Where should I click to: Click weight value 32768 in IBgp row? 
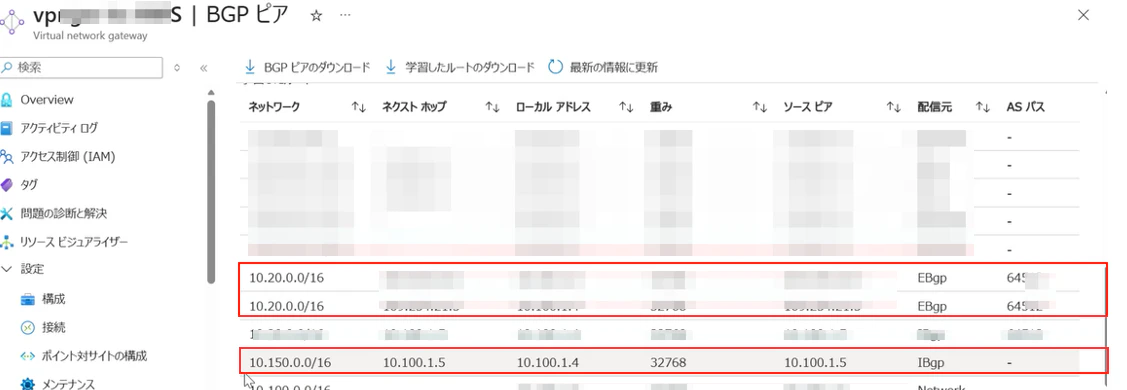(x=668, y=363)
